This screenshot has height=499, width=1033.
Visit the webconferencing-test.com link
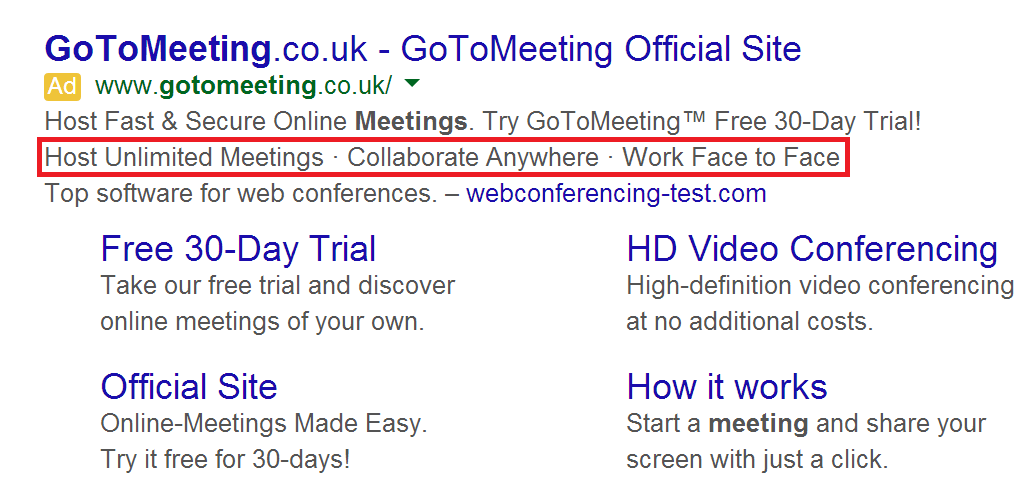click(x=616, y=193)
